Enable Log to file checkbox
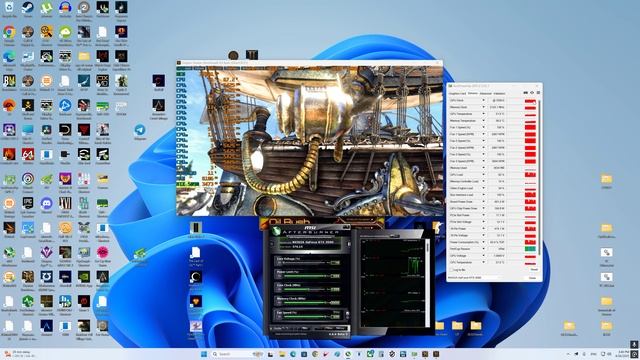The image size is (640, 360). click(451, 270)
